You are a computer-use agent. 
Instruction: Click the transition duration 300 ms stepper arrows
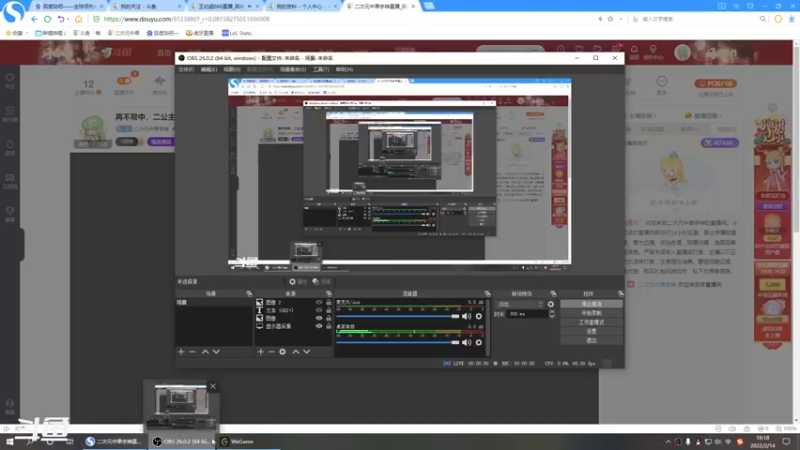click(x=552, y=314)
